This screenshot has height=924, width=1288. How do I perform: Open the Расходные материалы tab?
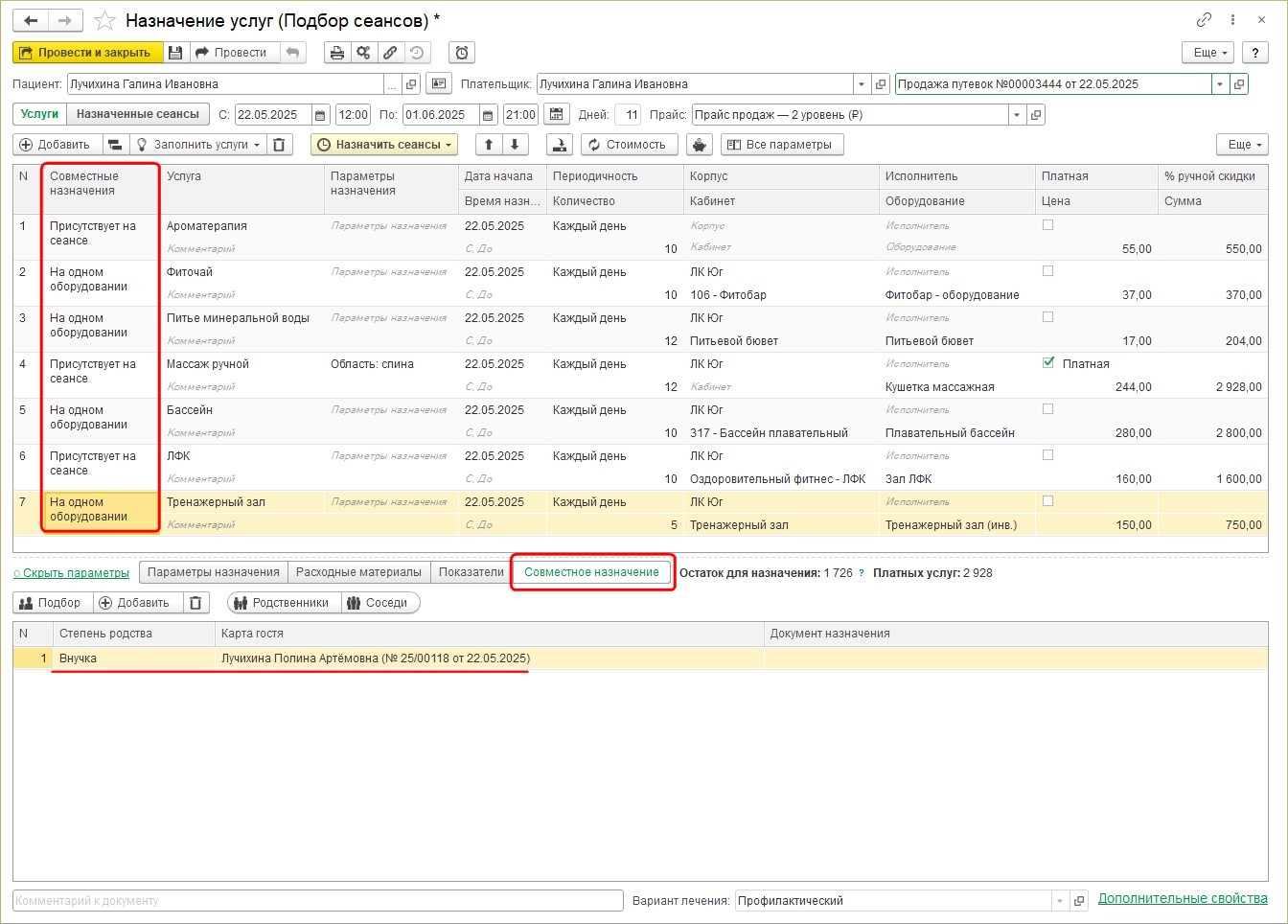[358, 572]
